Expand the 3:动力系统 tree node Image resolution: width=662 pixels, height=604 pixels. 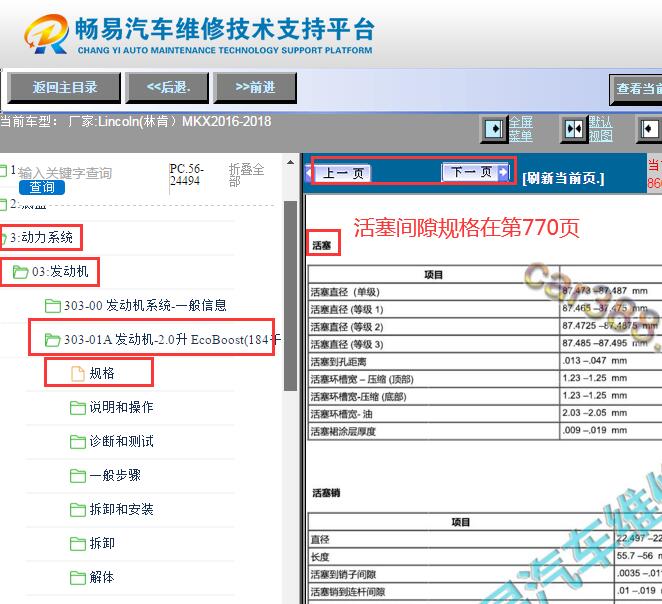[x=41, y=238]
